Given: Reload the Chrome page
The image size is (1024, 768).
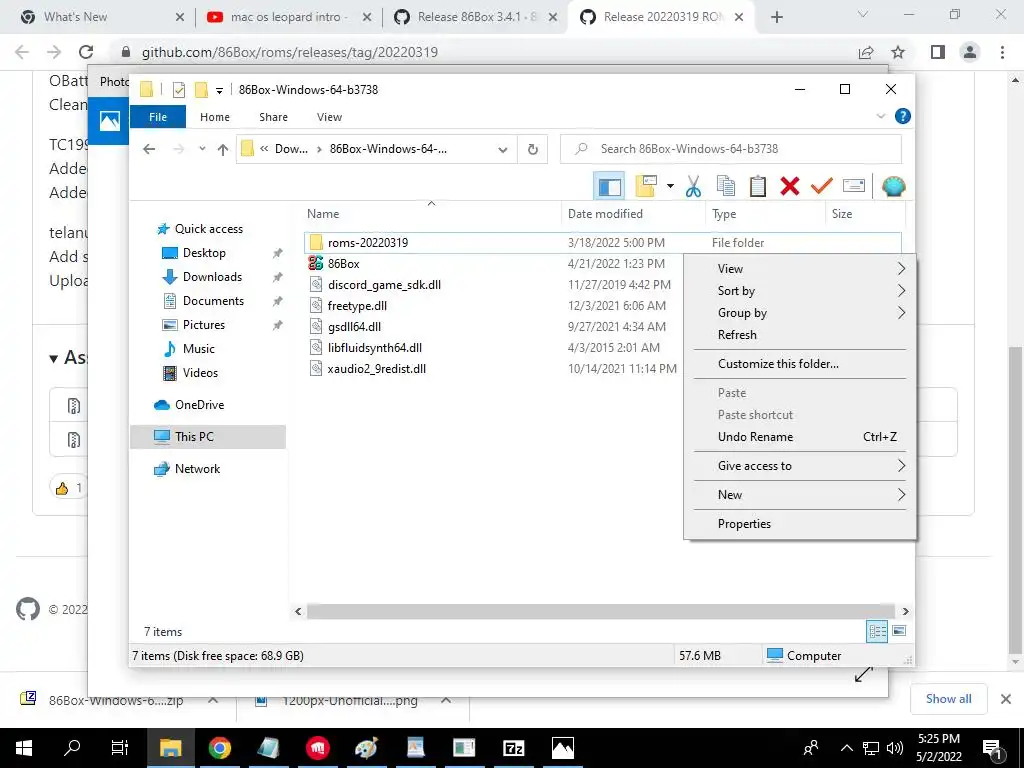Looking at the screenshot, I should click(x=86, y=52).
